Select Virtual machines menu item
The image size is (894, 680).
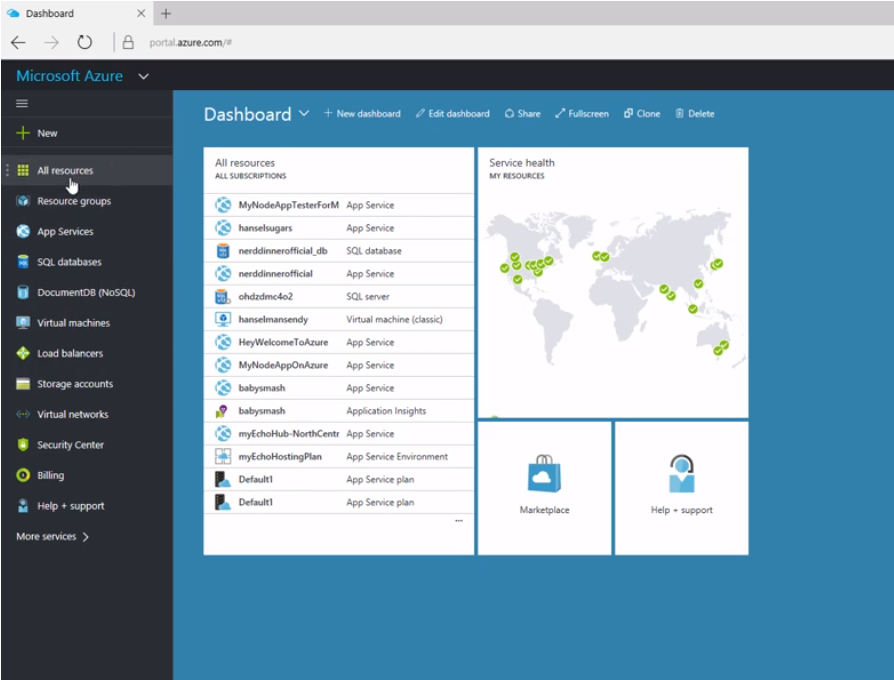[87, 323]
